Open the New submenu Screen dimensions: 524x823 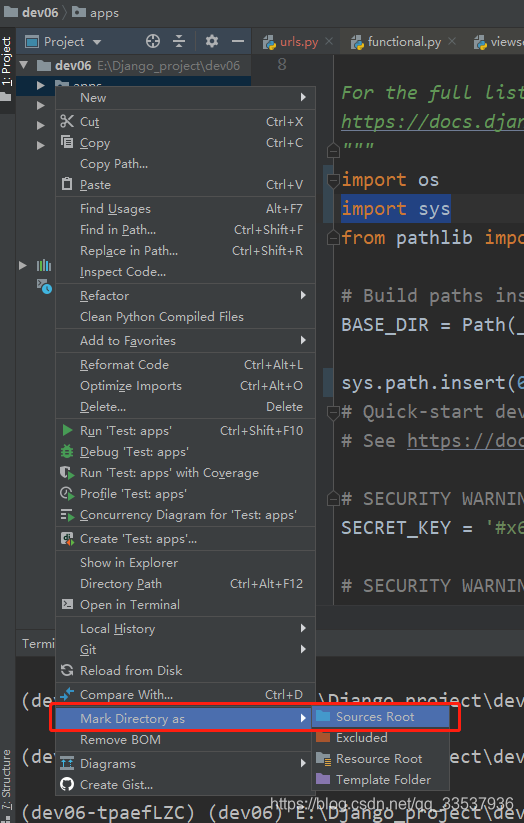[x=185, y=98]
